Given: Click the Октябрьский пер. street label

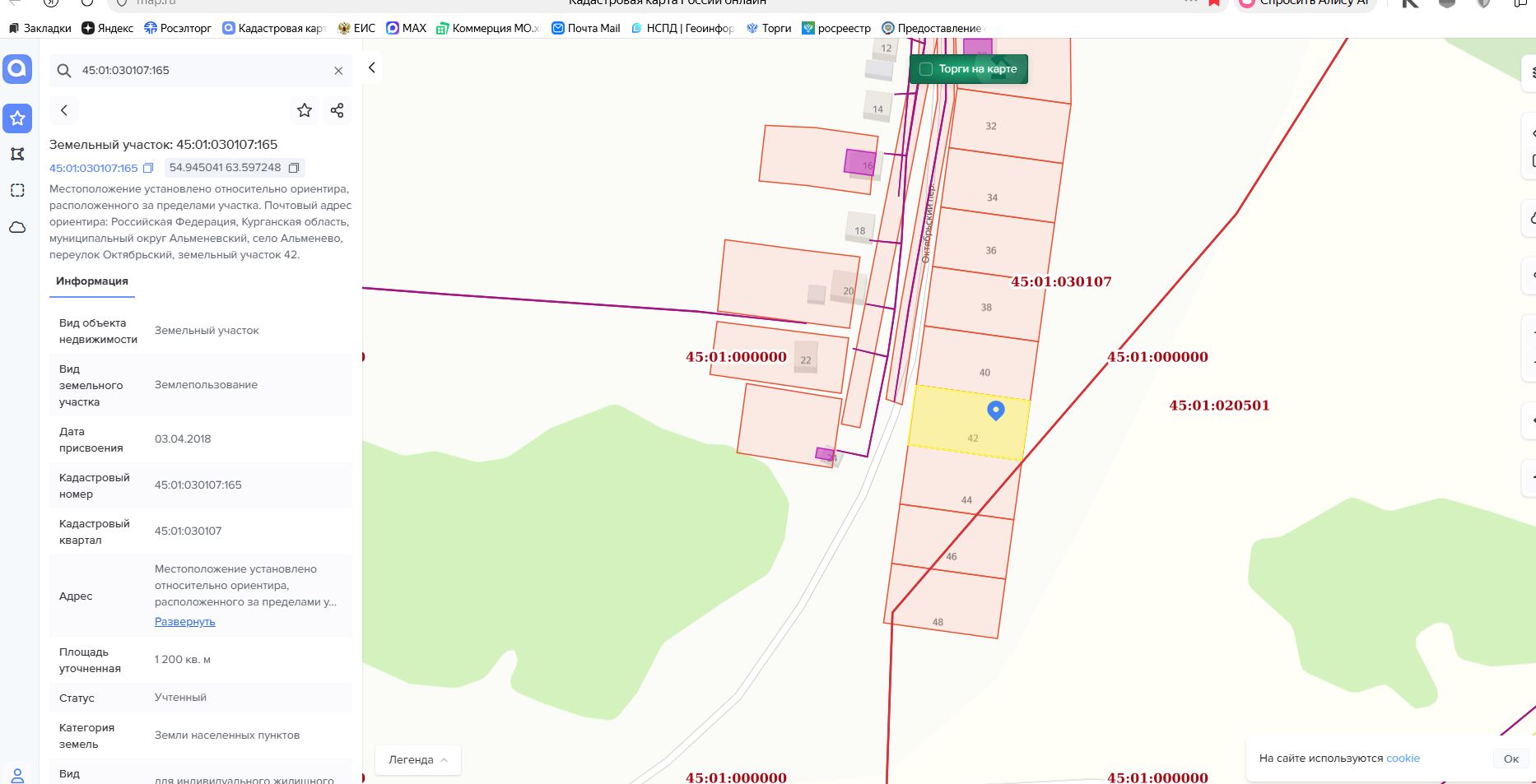Looking at the screenshot, I should [x=928, y=223].
